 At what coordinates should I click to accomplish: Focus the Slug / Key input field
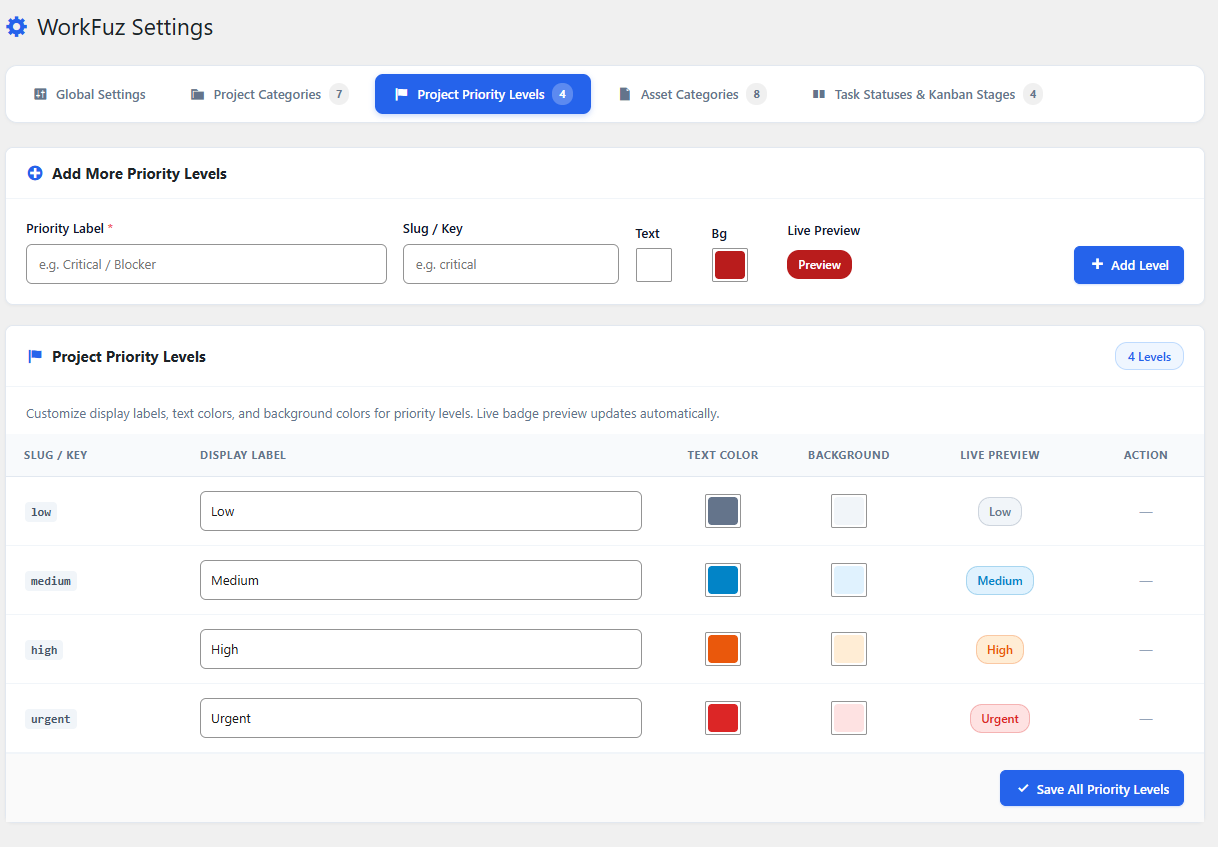coord(511,264)
